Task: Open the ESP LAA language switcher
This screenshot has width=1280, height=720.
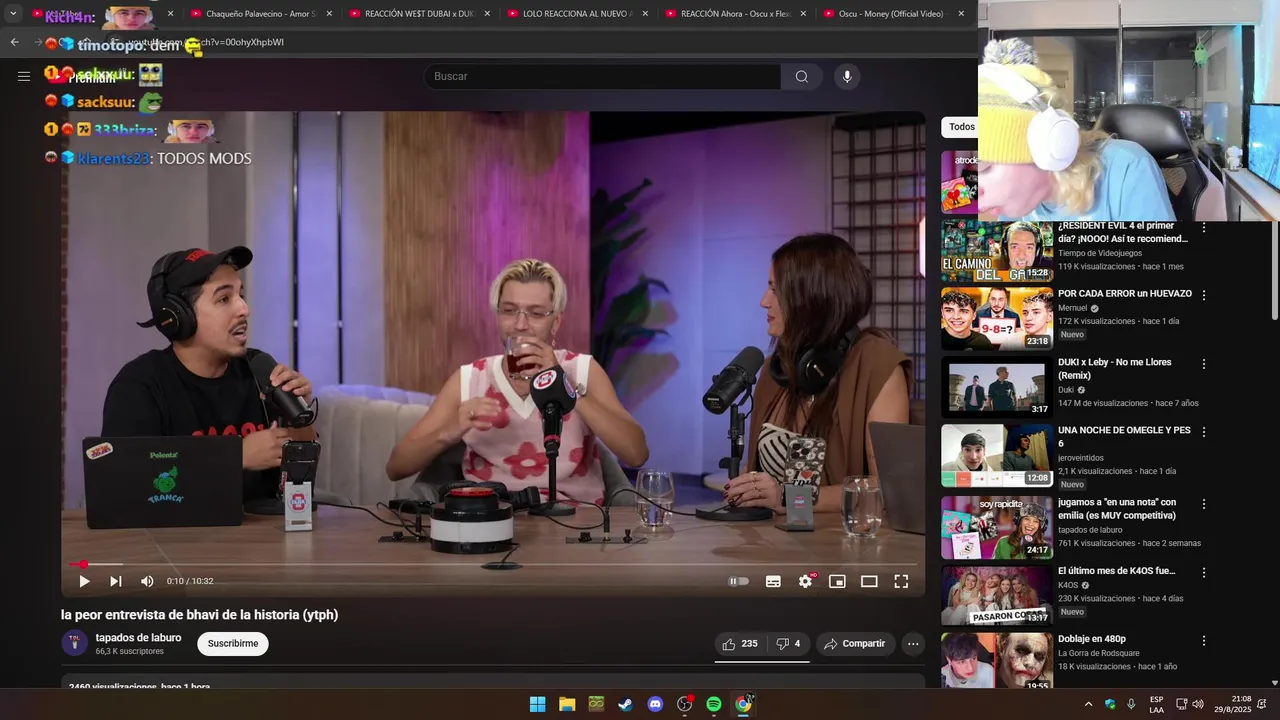Action: coord(1156,704)
